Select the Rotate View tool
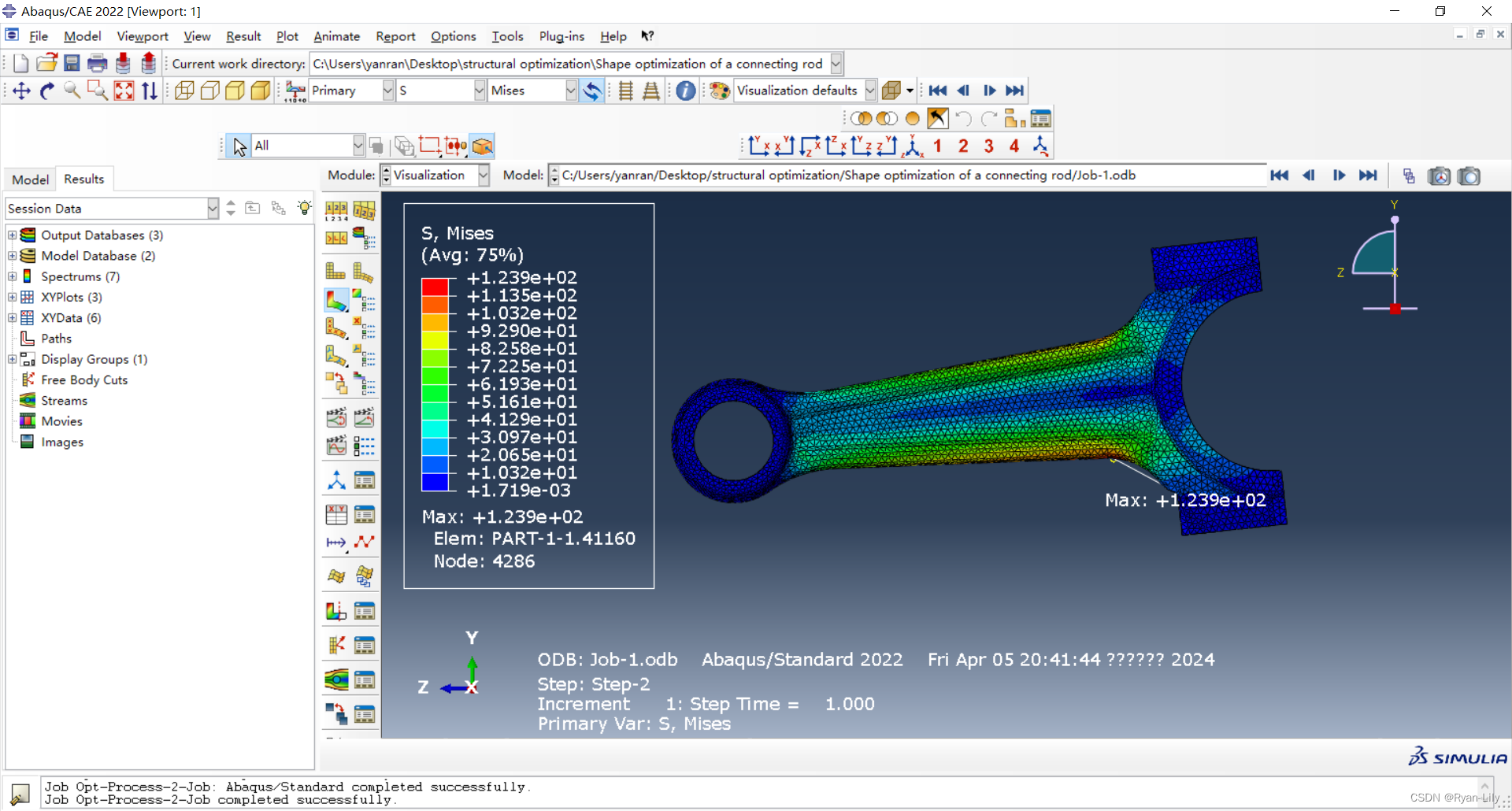This screenshot has width=1512, height=811. (46, 91)
